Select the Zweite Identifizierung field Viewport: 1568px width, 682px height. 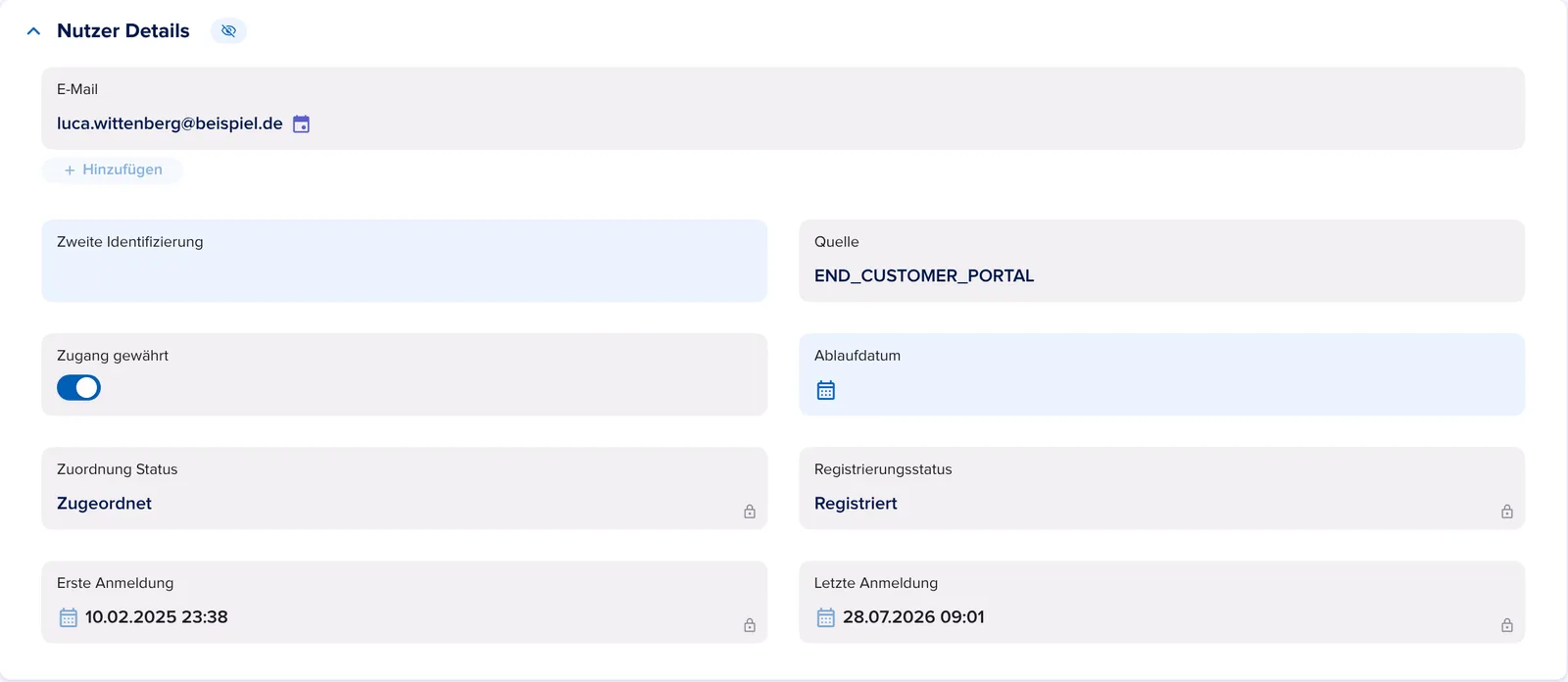404,261
